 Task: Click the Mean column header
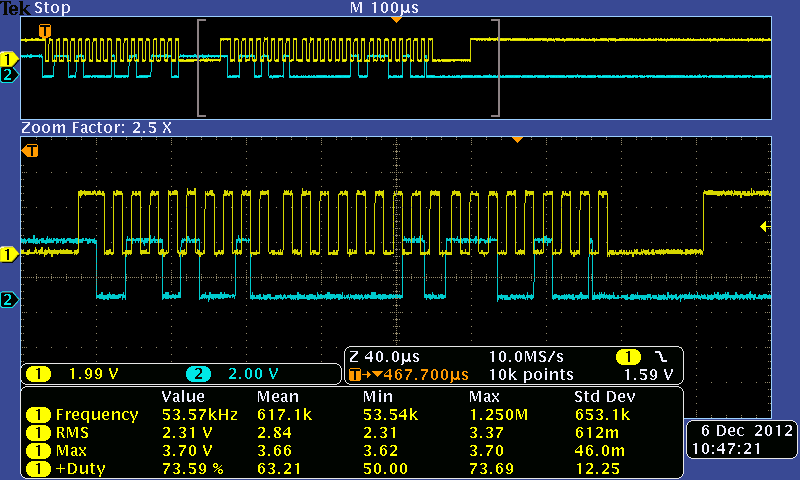pos(278,397)
